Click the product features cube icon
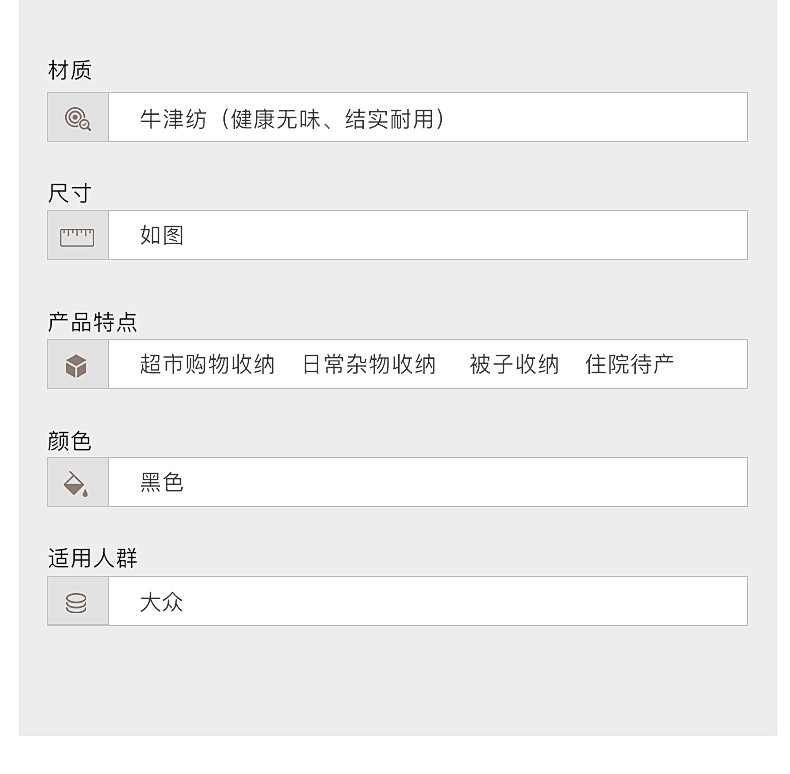The width and height of the screenshot is (790, 774). point(77,365)
